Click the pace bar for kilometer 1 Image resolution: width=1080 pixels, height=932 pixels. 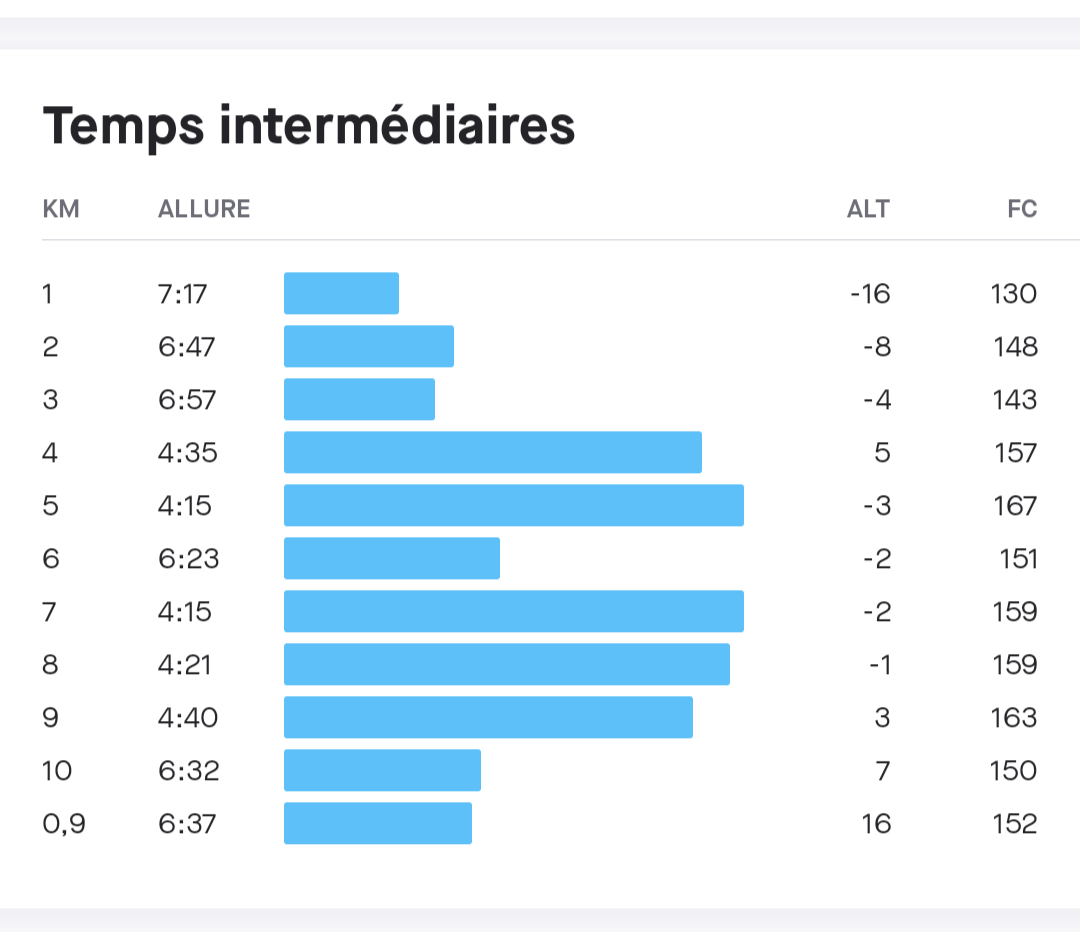tap(341, 293)
